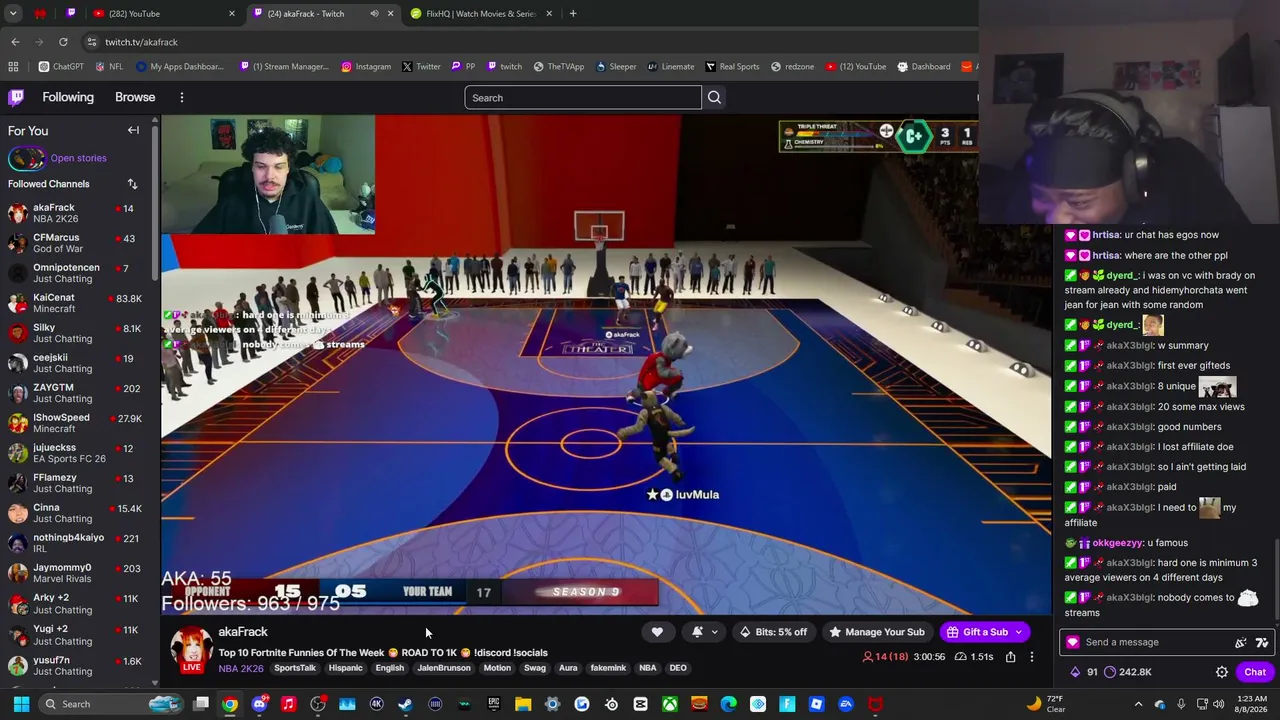The height and width of the screenshot is (720, 1280).
Task: Click the Bits diamond icon in chat
Action: click(x=1075, y=672)
